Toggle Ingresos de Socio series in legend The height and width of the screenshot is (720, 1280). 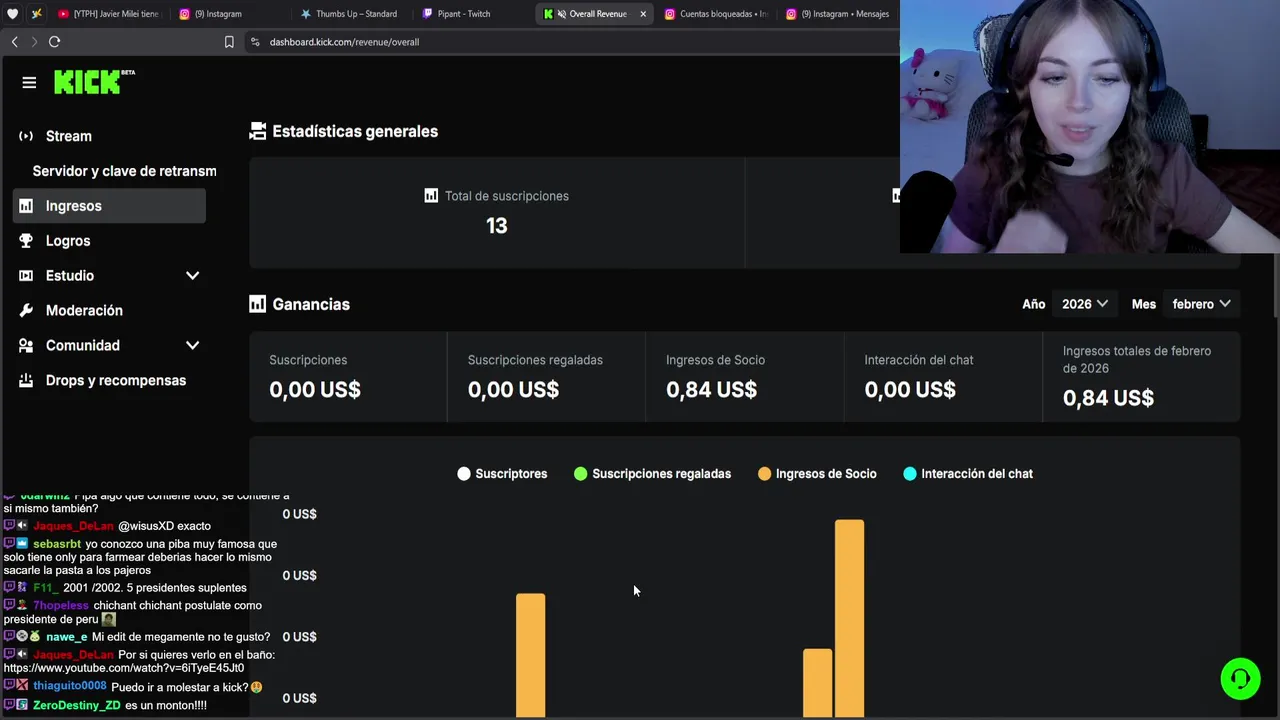tap(817, 474)
